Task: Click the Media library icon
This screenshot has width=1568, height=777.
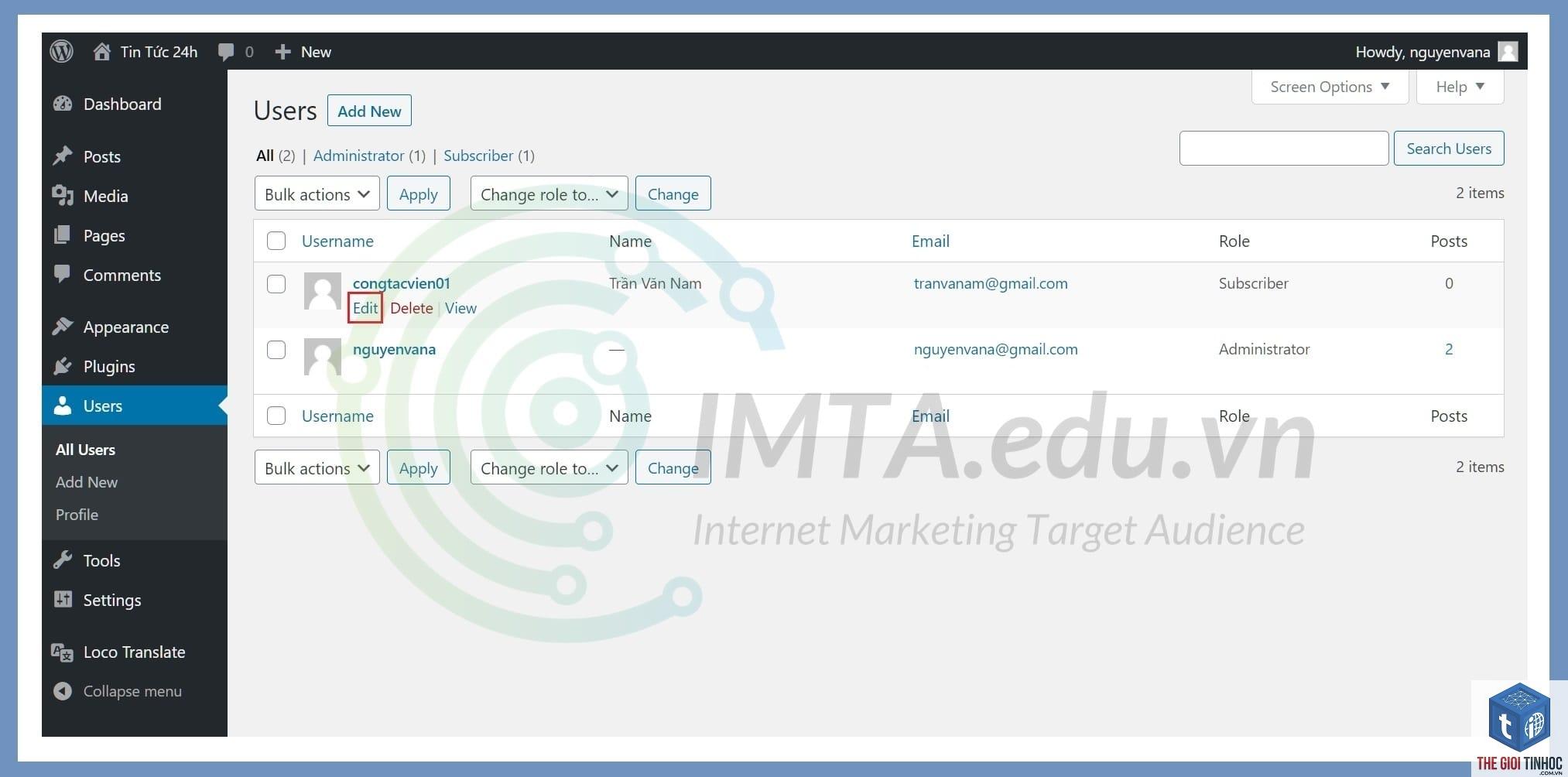Action: (63, 196)
